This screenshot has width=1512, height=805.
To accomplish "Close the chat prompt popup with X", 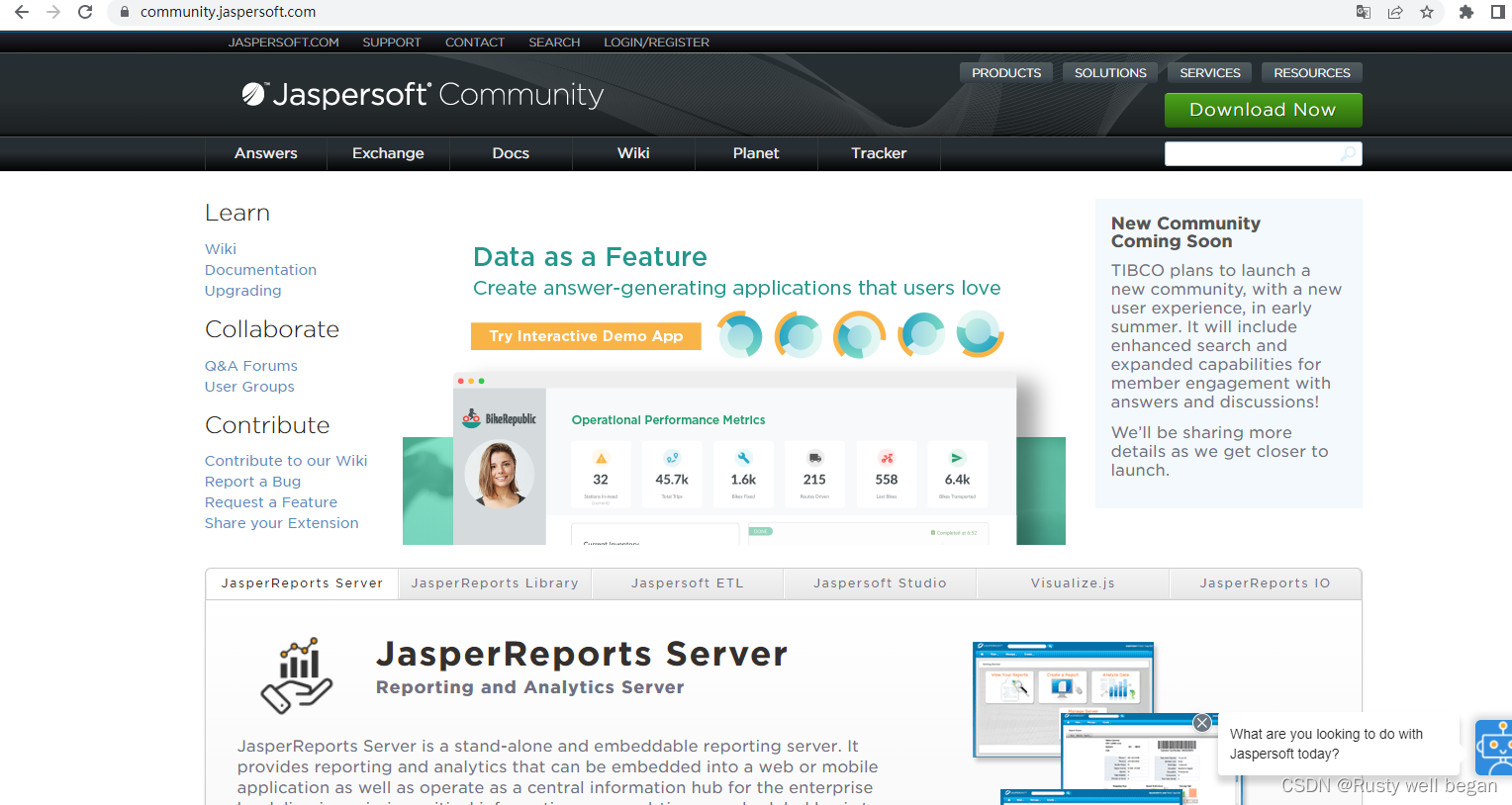I will (x=1202, y=723).
